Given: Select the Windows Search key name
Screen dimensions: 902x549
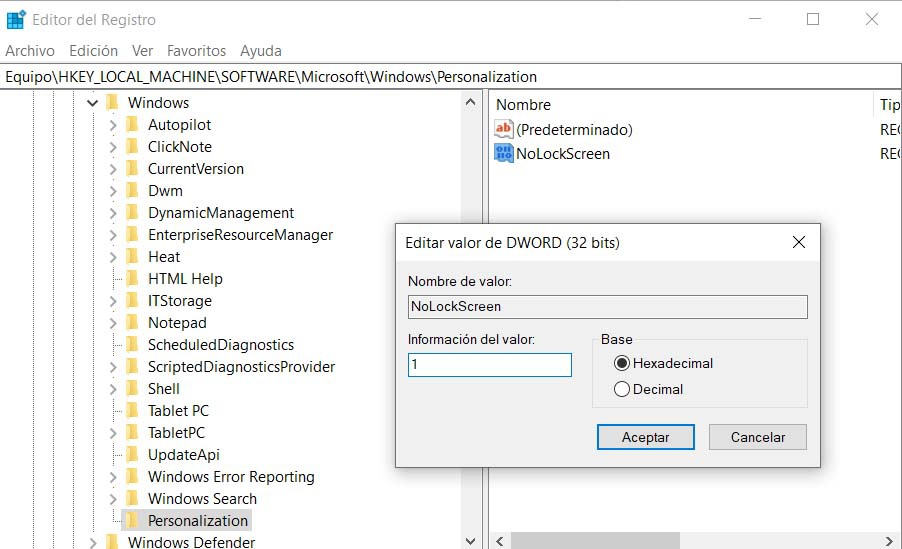Looking at the screenshot, I should [x=202, y=498].
